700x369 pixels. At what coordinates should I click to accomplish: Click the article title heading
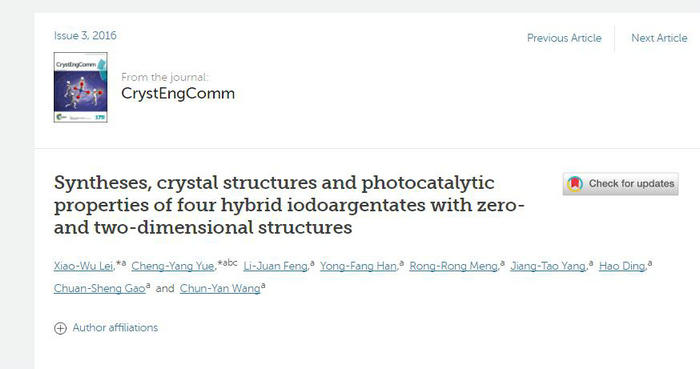(x=289, y=205)
